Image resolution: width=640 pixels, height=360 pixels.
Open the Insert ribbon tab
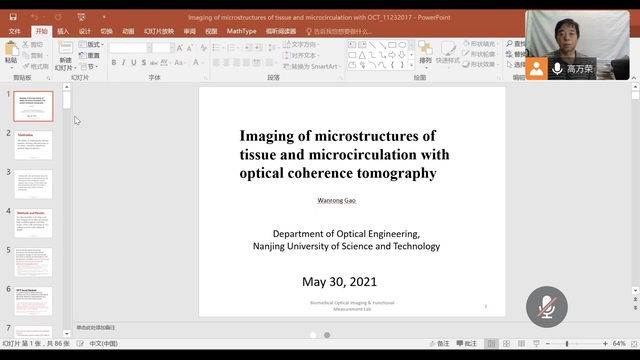click(63, 31)
